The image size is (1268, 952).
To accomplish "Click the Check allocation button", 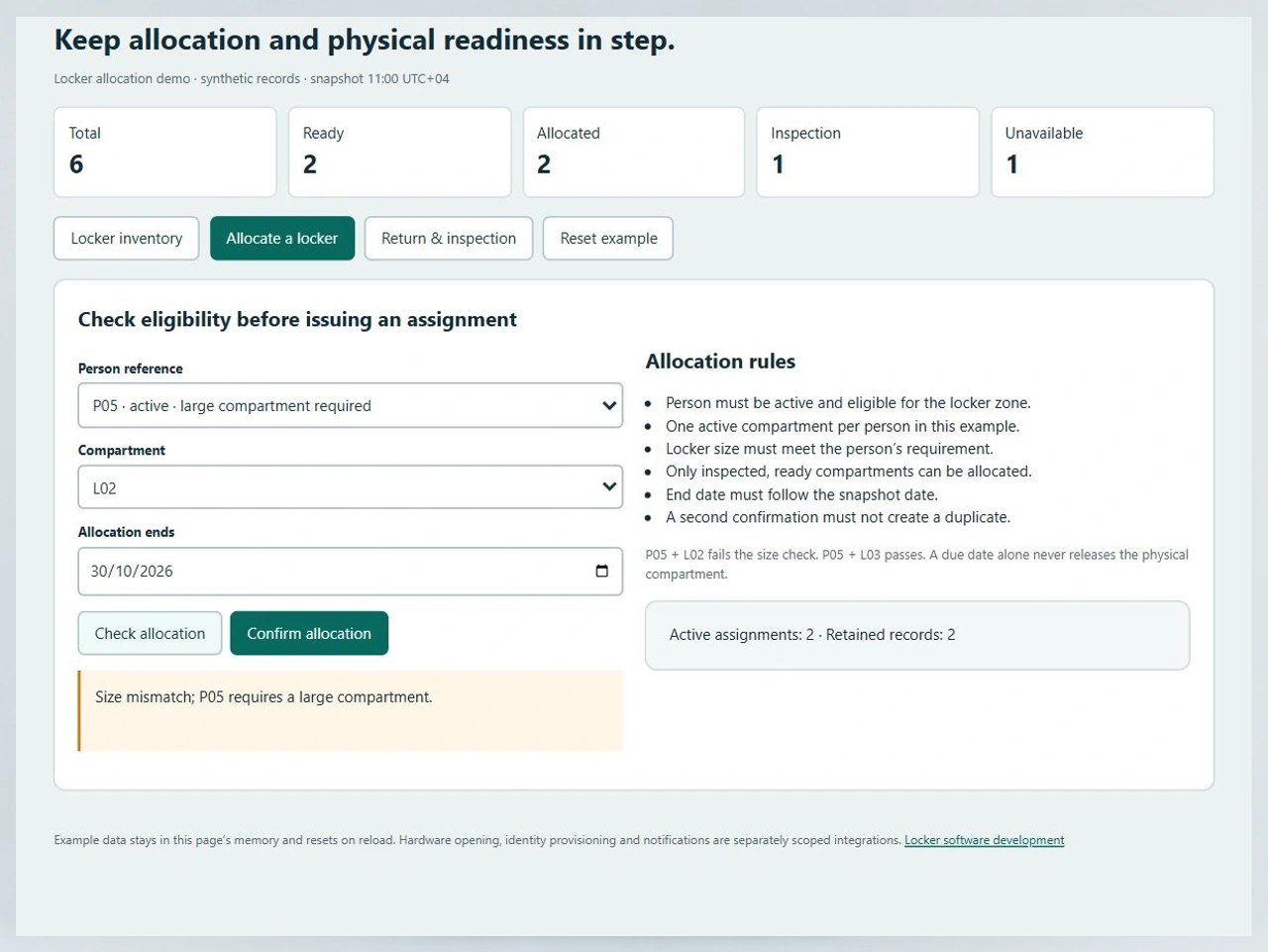I will [x=151, y=633].
